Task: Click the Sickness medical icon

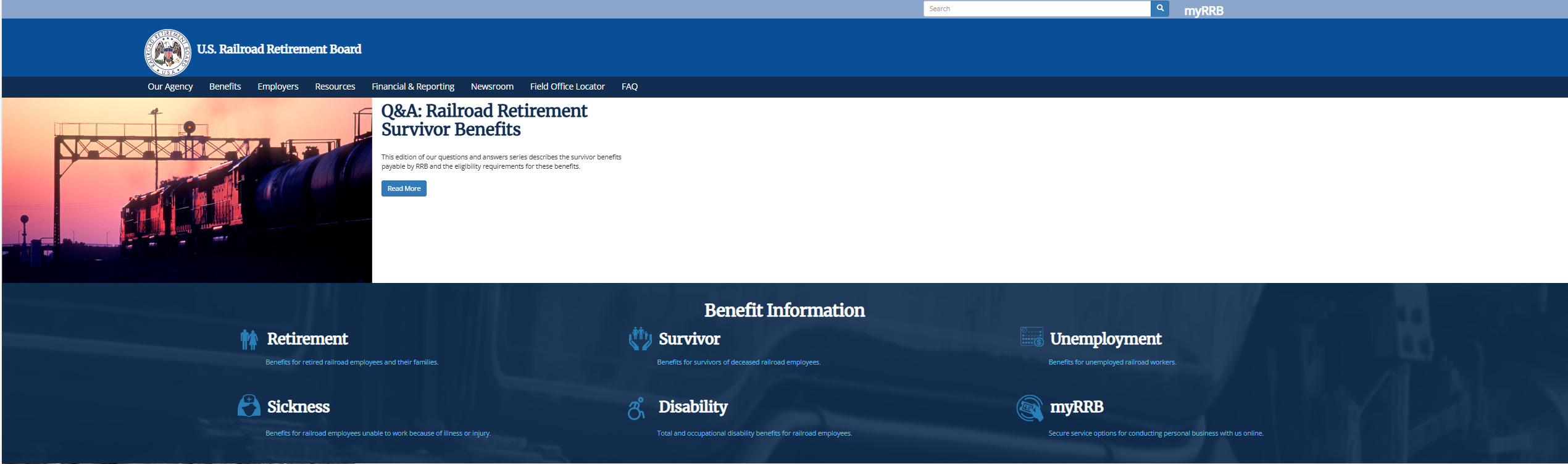Action: [x=249, y=406]
